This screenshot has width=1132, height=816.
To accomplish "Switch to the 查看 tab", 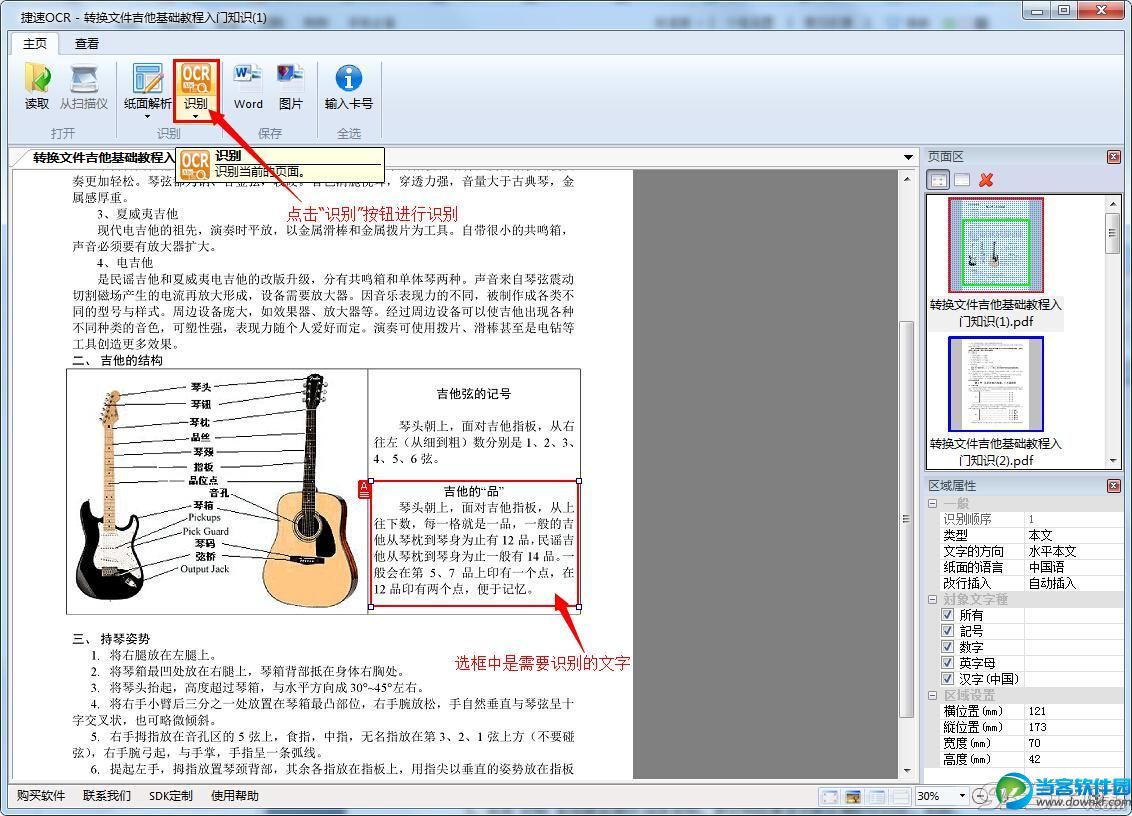I will pyautogui.click(x=87, y=44).
